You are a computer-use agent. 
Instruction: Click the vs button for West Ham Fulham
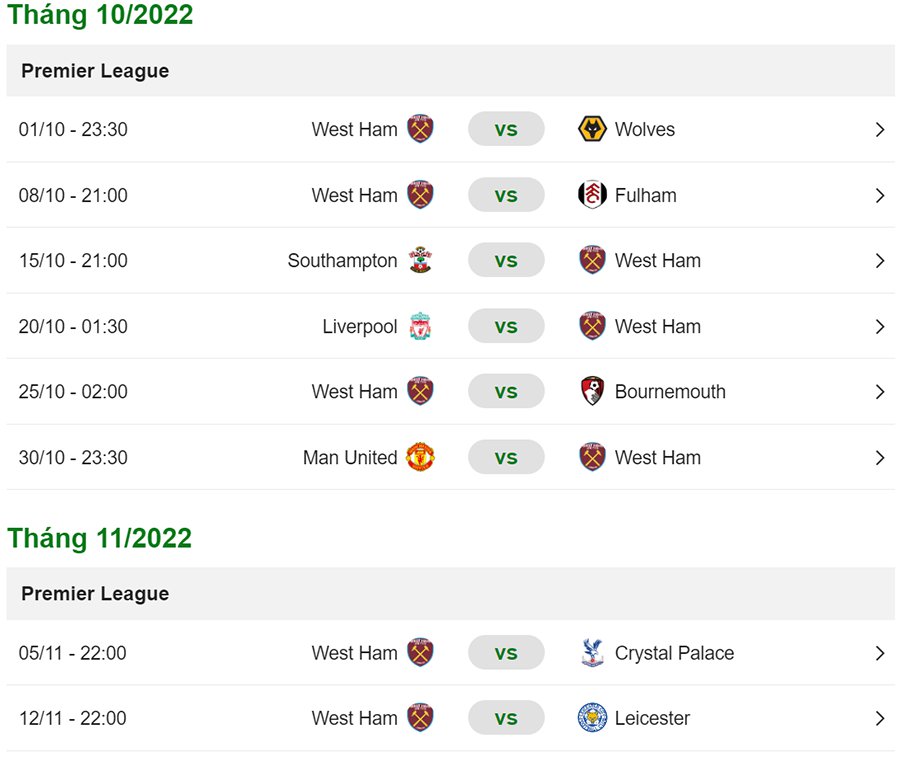(x=506, y=195)
